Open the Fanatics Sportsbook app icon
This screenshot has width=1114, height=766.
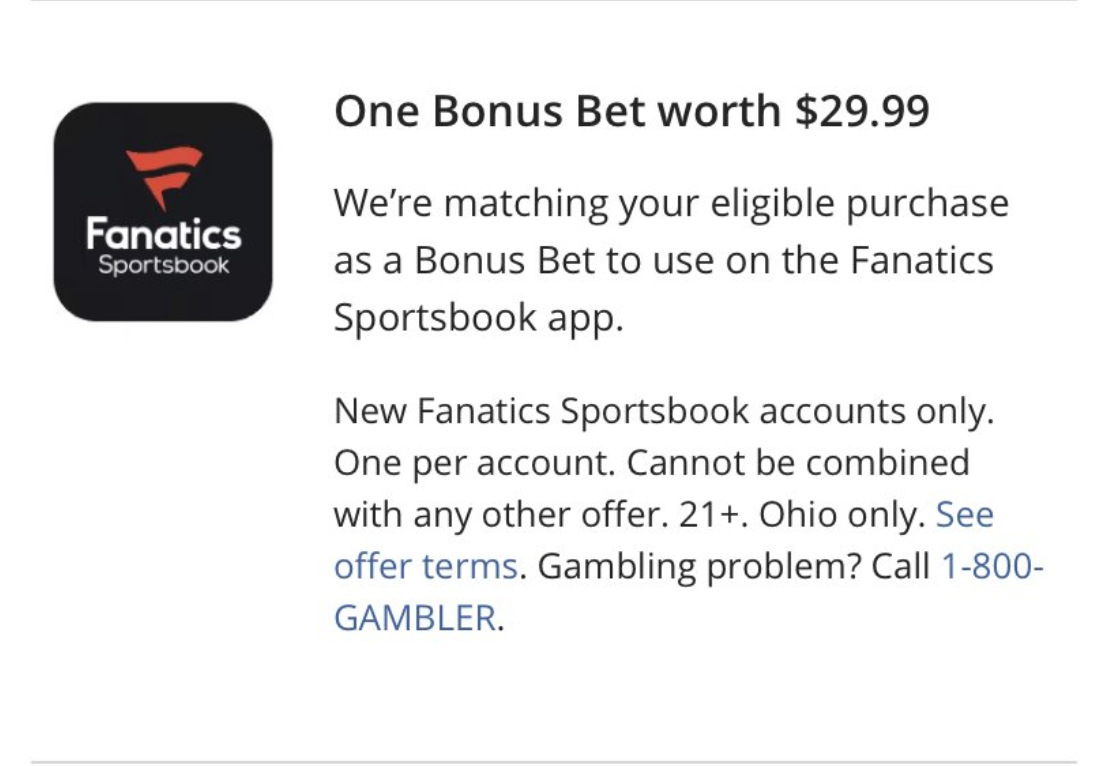click(163, 212)
